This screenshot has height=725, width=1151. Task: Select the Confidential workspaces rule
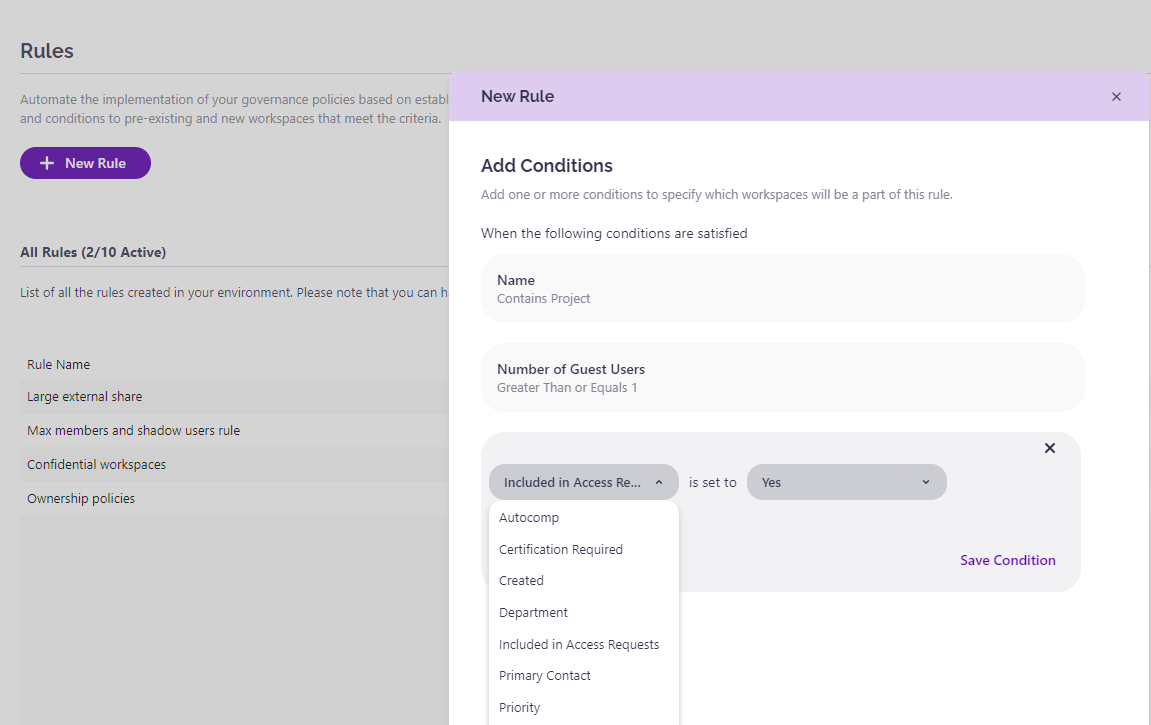(x=96, y=465)
